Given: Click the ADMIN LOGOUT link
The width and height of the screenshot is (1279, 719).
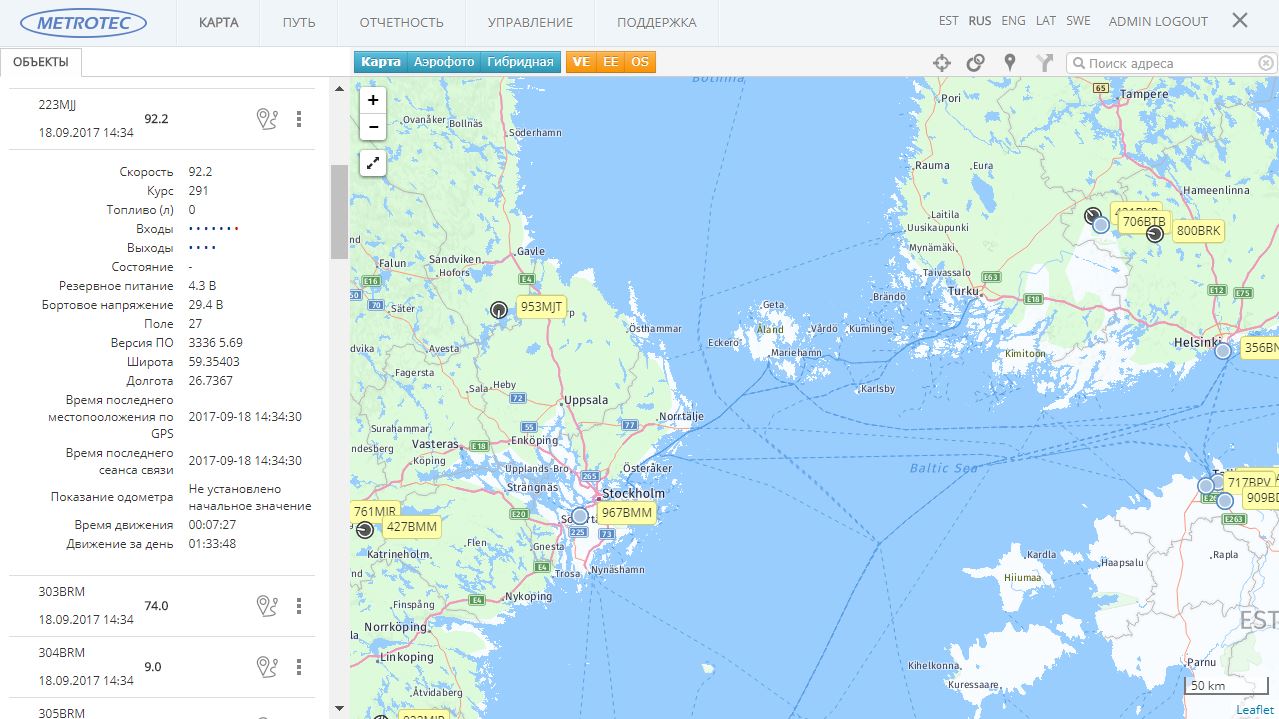Looking at the screenshot, I should (x=1158, y=21).
